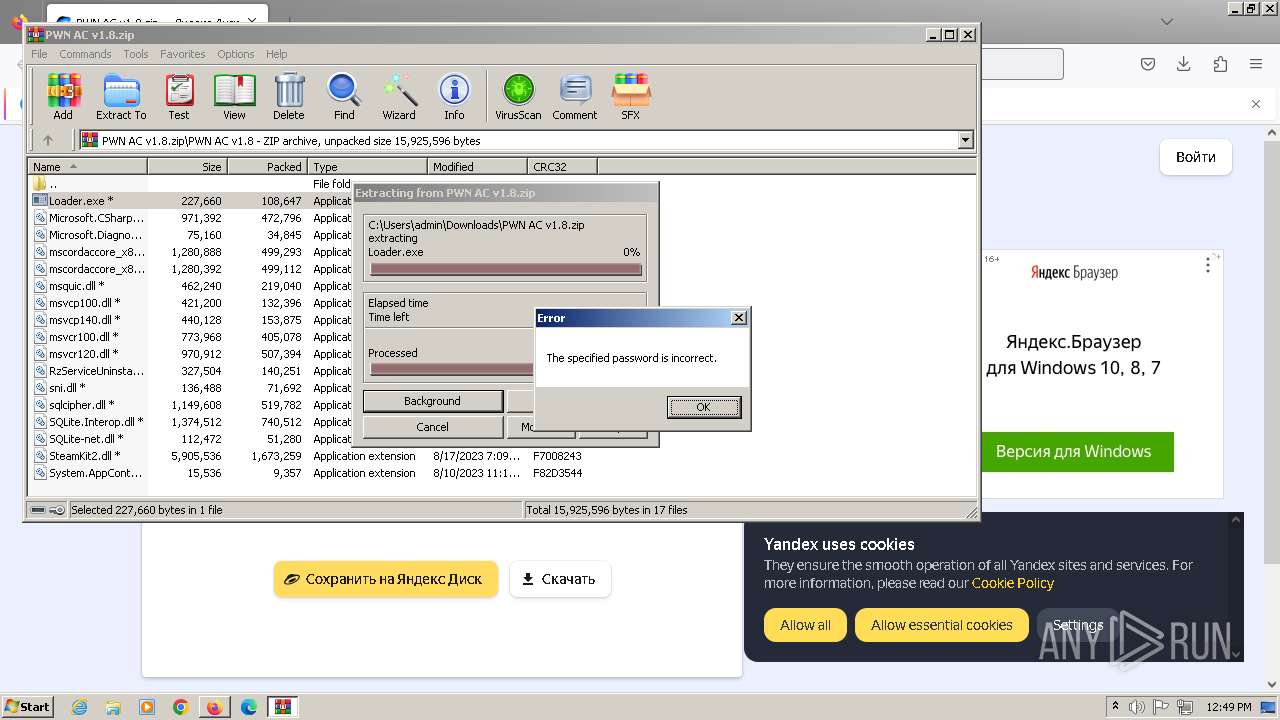Open Firefox downloads icon in toolbar
This screenshot has width=1280, height=720.
1184,64
